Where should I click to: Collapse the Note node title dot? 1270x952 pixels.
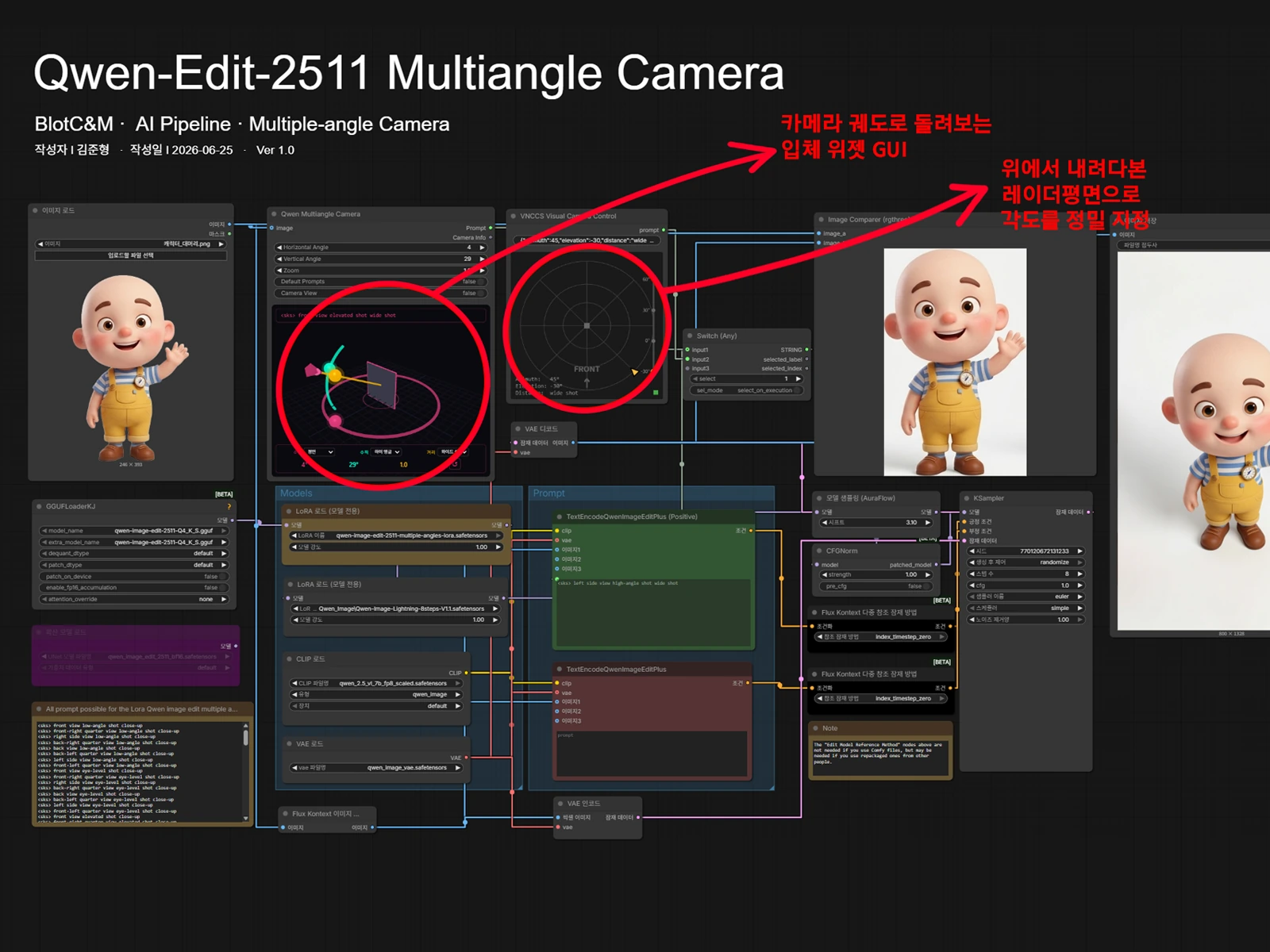[815, 727]
